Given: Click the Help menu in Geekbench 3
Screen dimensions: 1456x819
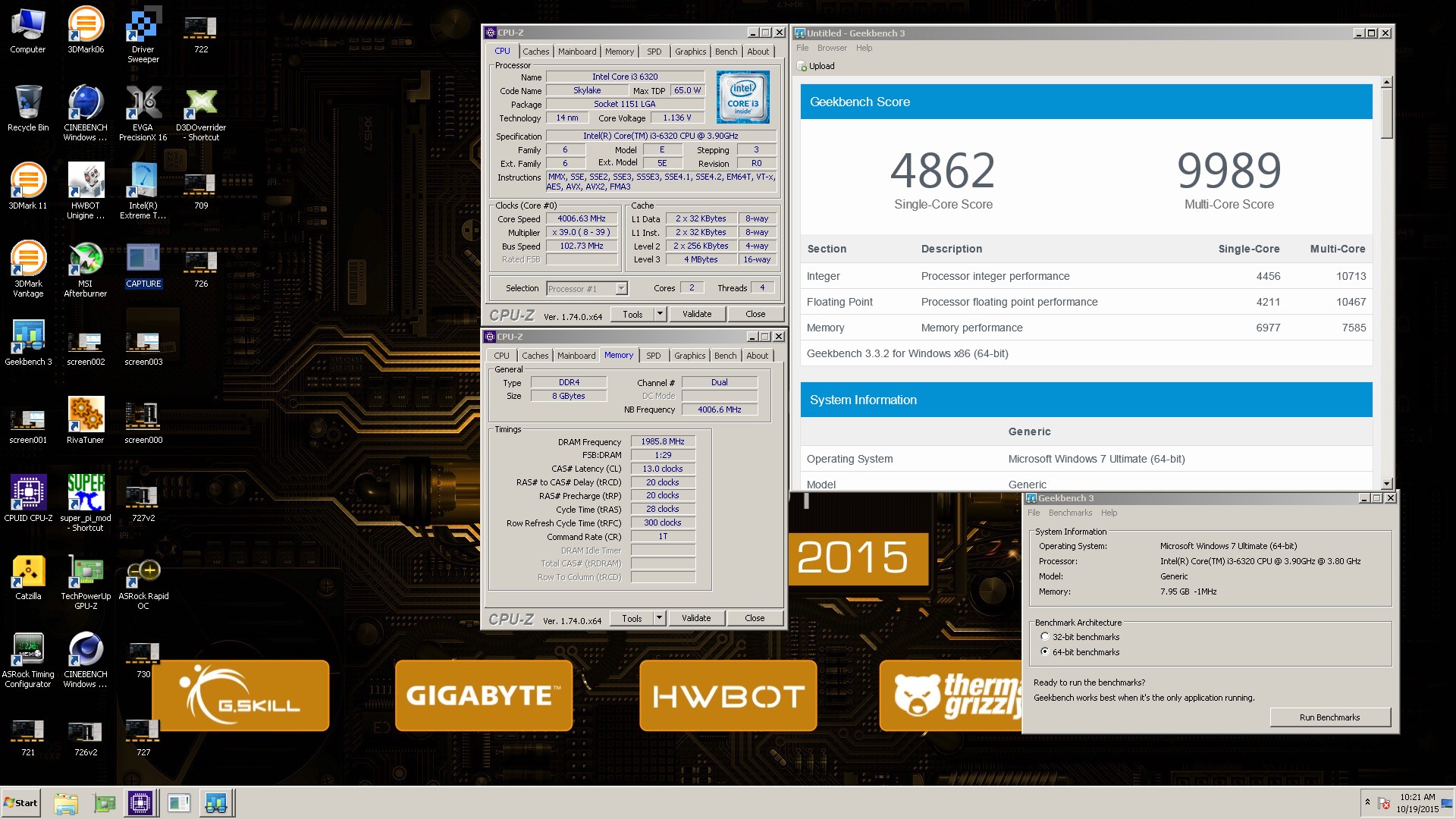Looking at the screenshot, I should (x=1109, y=513).
